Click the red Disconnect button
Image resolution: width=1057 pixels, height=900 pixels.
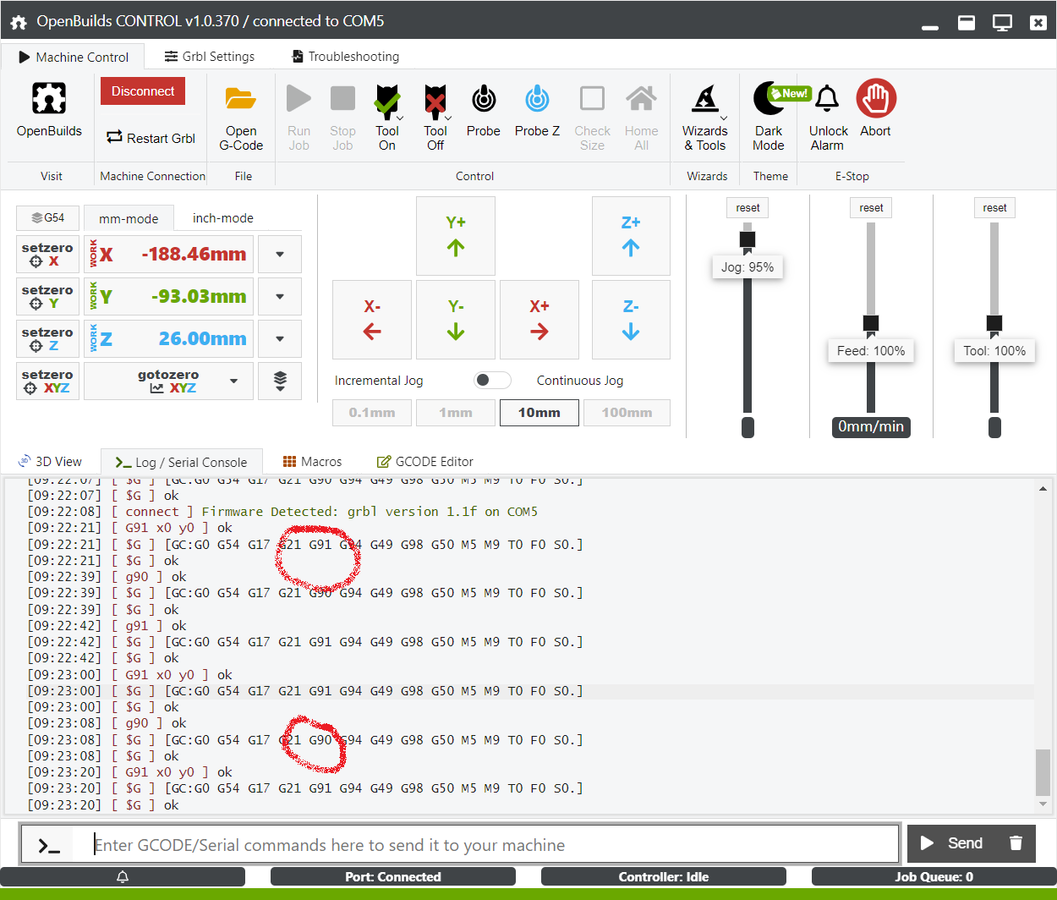(143, 91)
